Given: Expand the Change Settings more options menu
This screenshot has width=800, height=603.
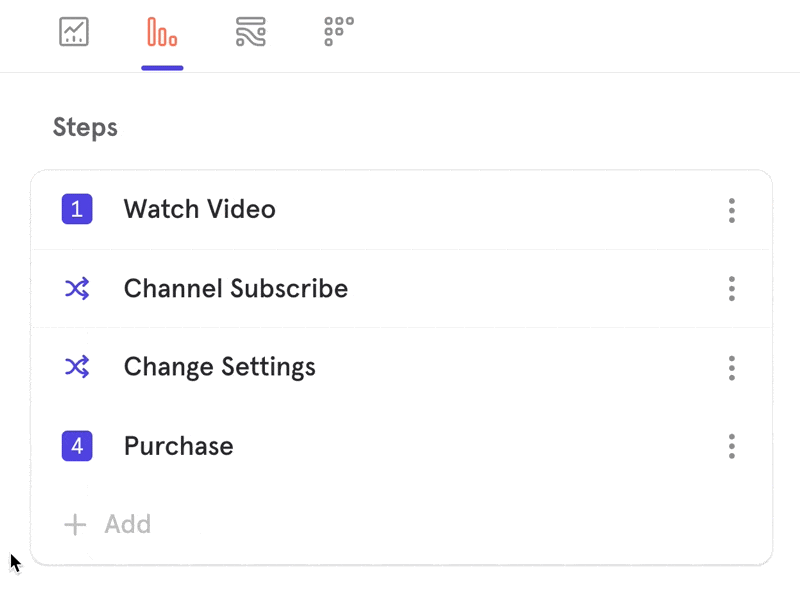Looking at the screenshot, I should point(732,367).
